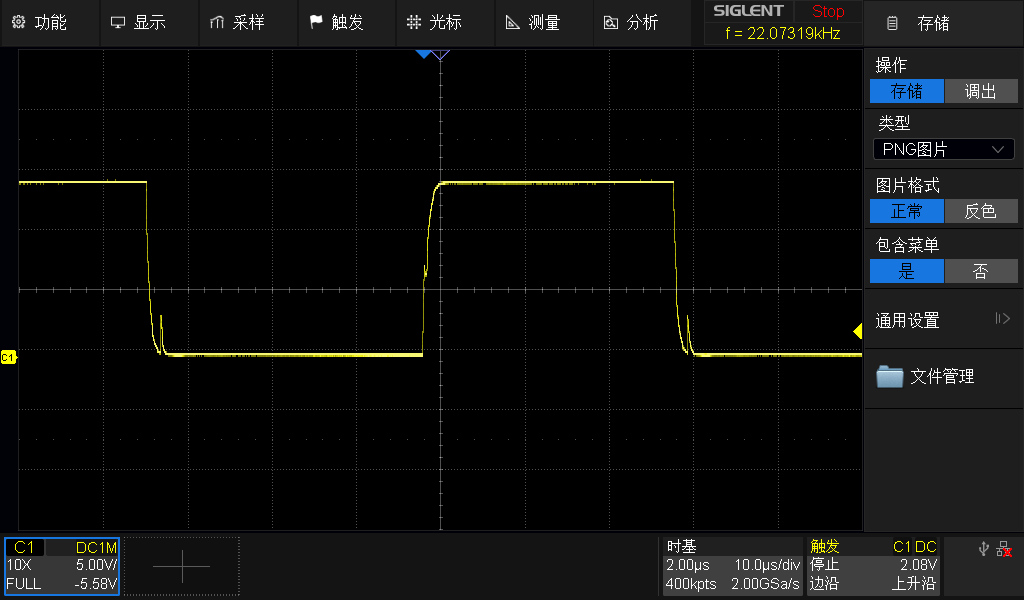This screenshot has height=600, width=1024.
Task: Open the C1 channel settings box
Action: (x=62, y=566)
